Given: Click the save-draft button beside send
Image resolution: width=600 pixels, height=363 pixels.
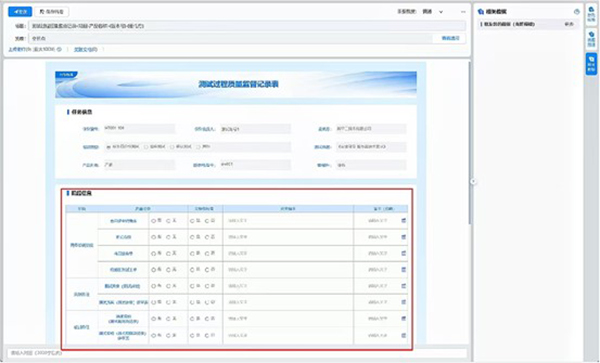Looking at the screenshot, I should click(x=52, y=11).
